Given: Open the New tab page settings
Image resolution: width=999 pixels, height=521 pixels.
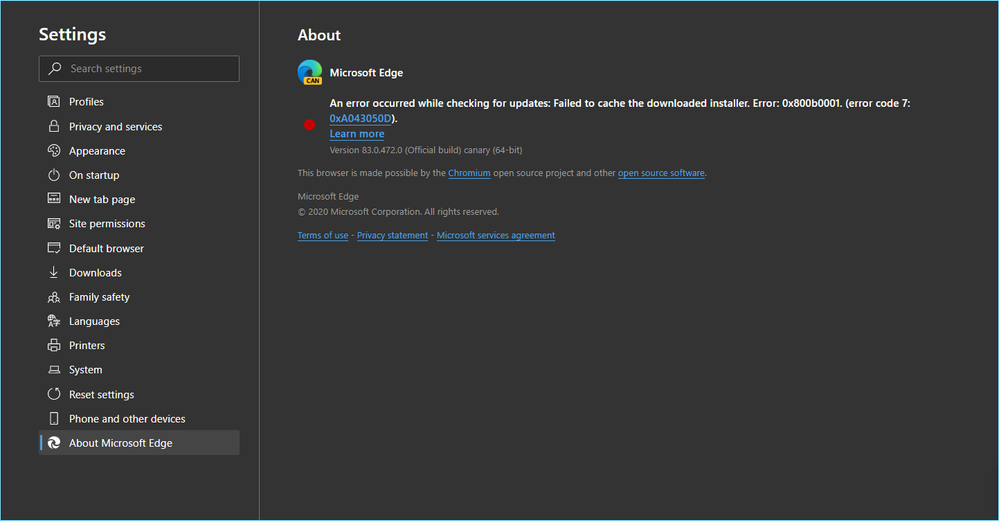Looking at the screenshot, I should [102, 200].
